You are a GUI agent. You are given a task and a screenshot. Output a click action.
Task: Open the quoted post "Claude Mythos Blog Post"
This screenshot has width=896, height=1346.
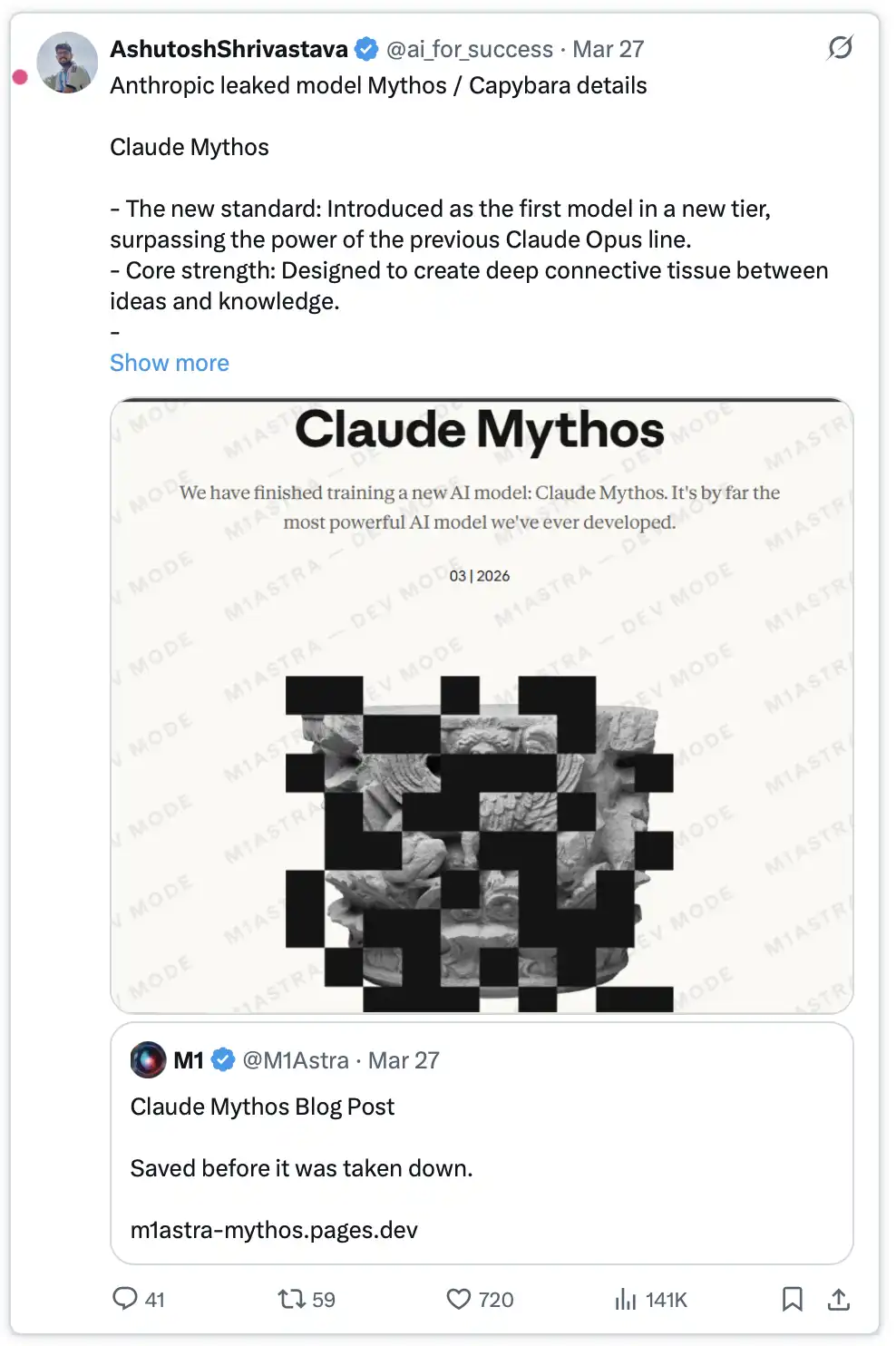tap(262, 1107)
